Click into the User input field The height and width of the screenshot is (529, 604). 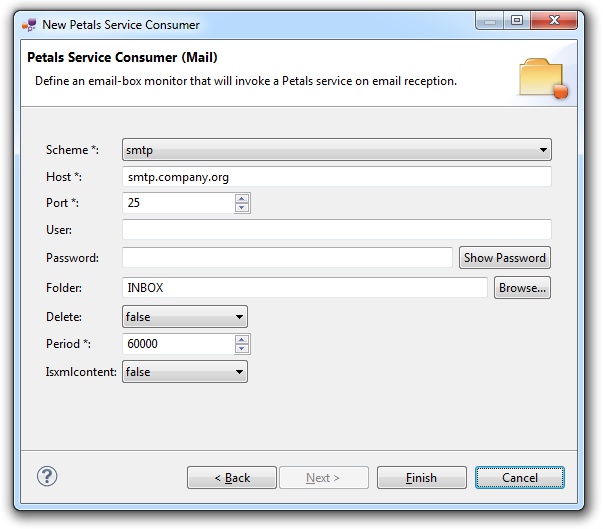(x=336, y=230)
